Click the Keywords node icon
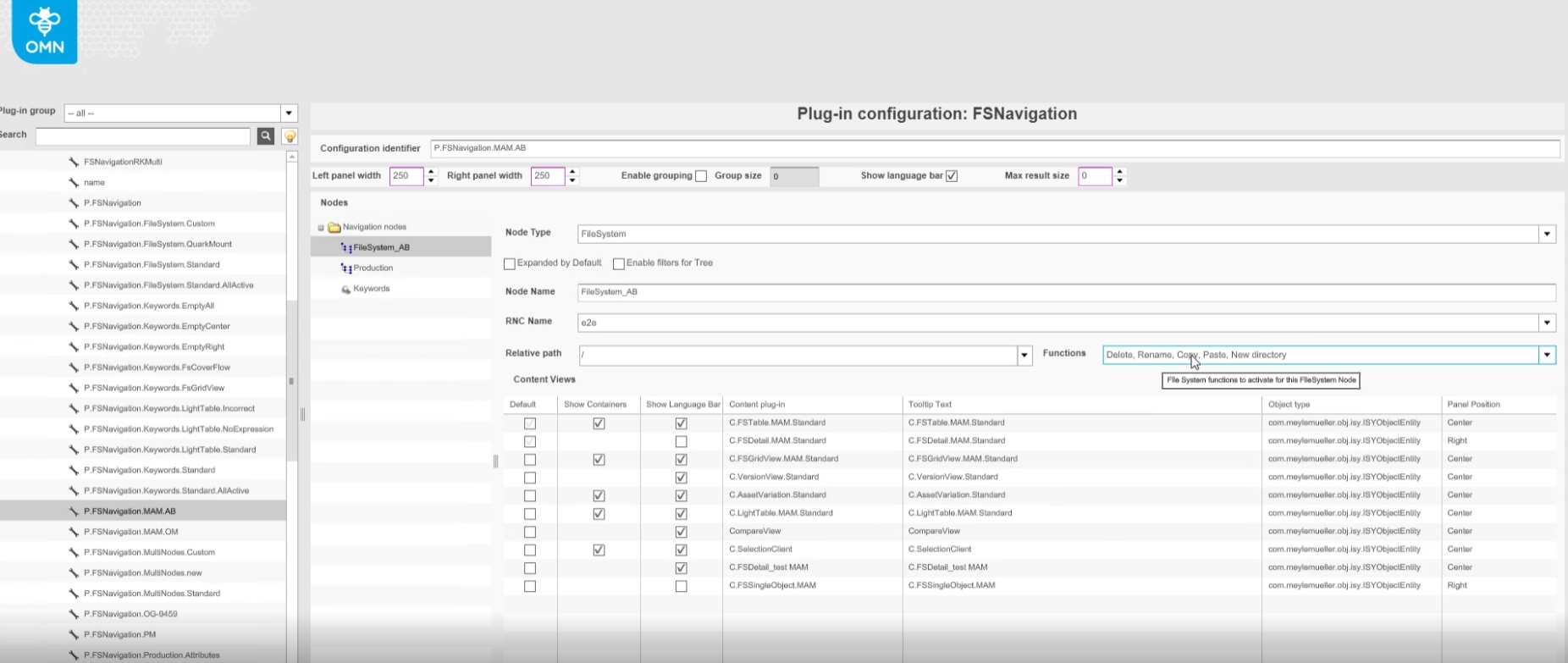 (346, 289)
